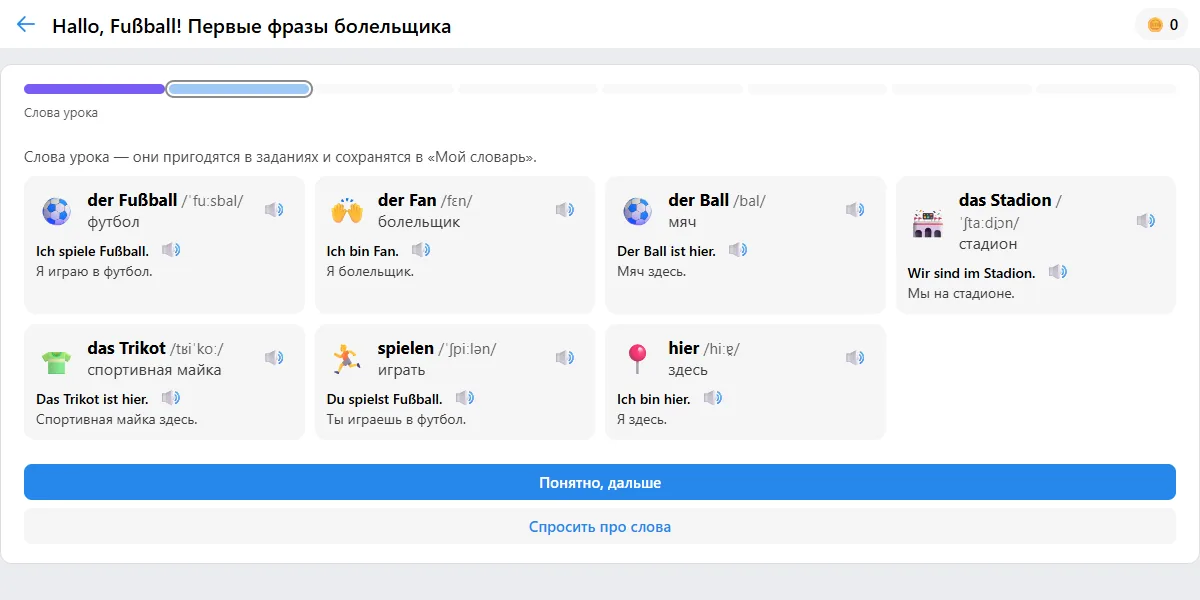The image size is (1200, 600).
Task: Click the word das Stadion
Action: click(1005, 200)
